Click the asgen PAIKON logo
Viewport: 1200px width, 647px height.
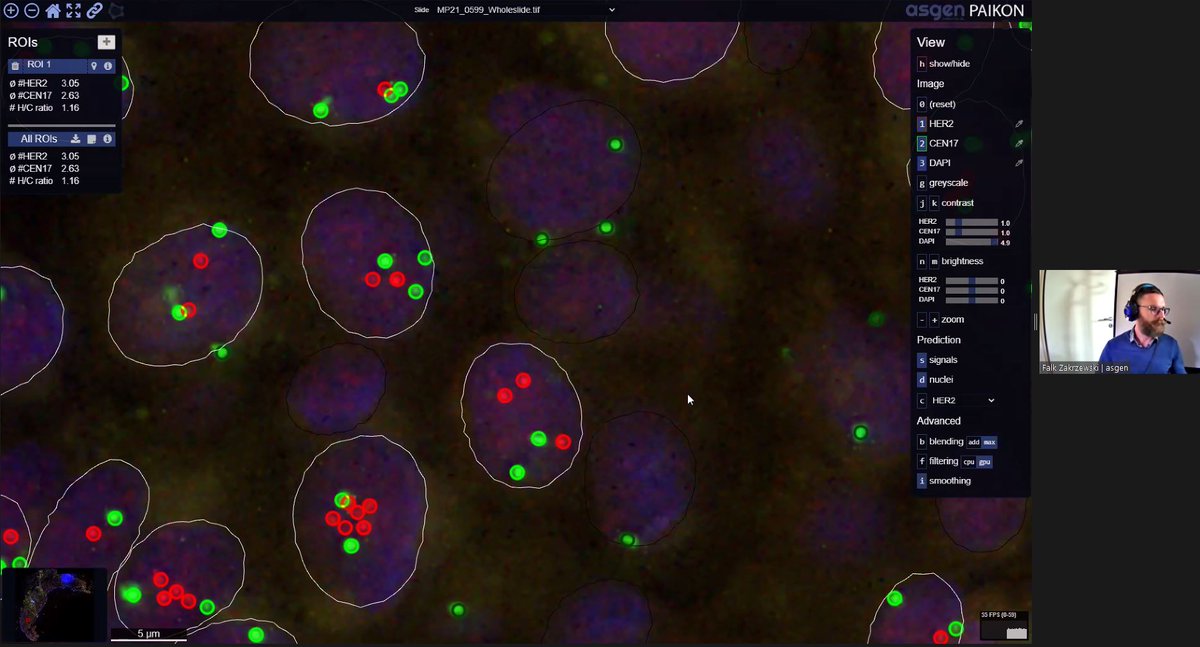(x=965, y=11)
